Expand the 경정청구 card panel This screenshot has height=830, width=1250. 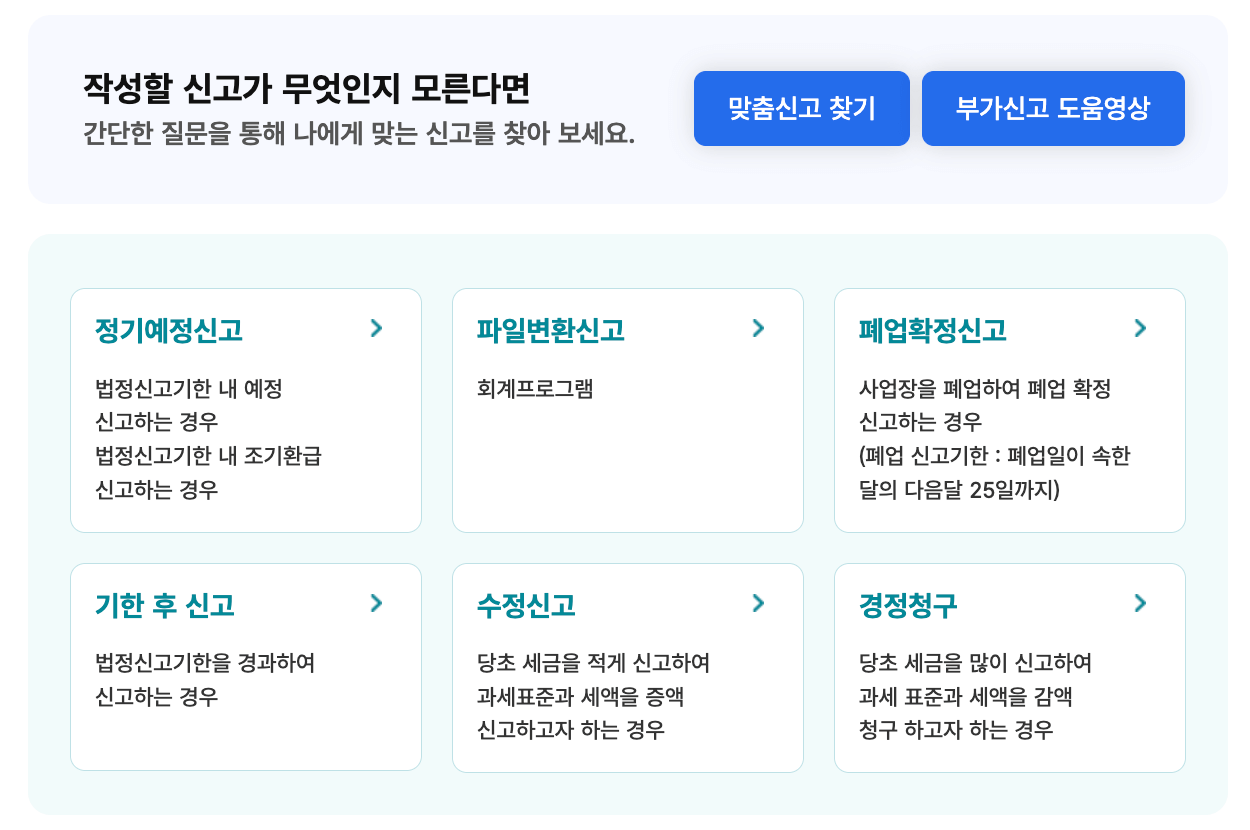pos(1009,667)
